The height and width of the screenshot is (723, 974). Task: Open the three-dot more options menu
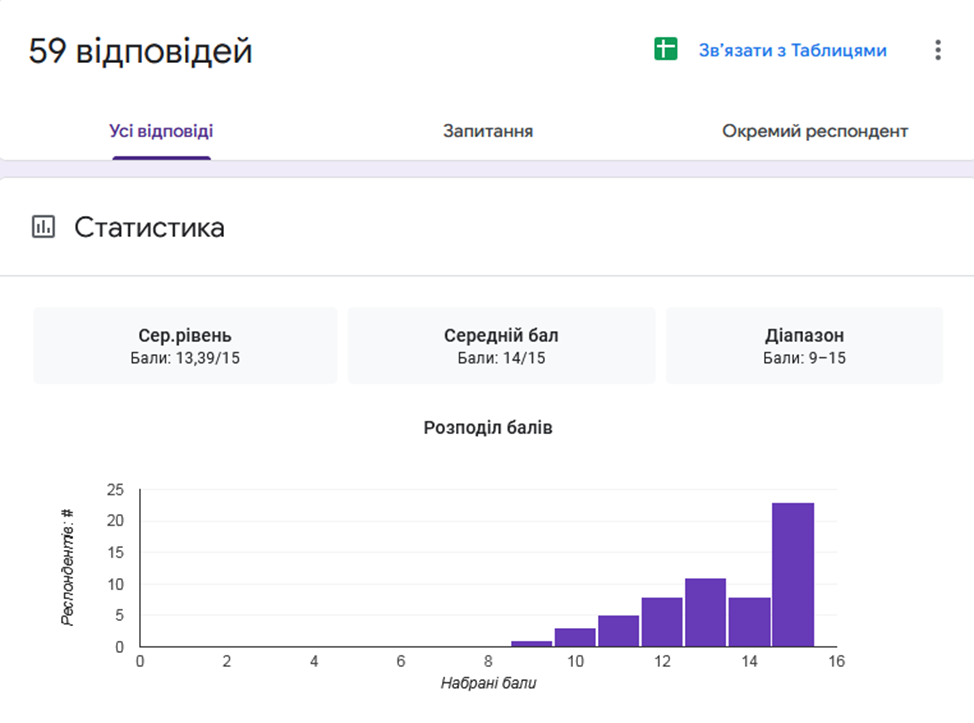point(937,50)
